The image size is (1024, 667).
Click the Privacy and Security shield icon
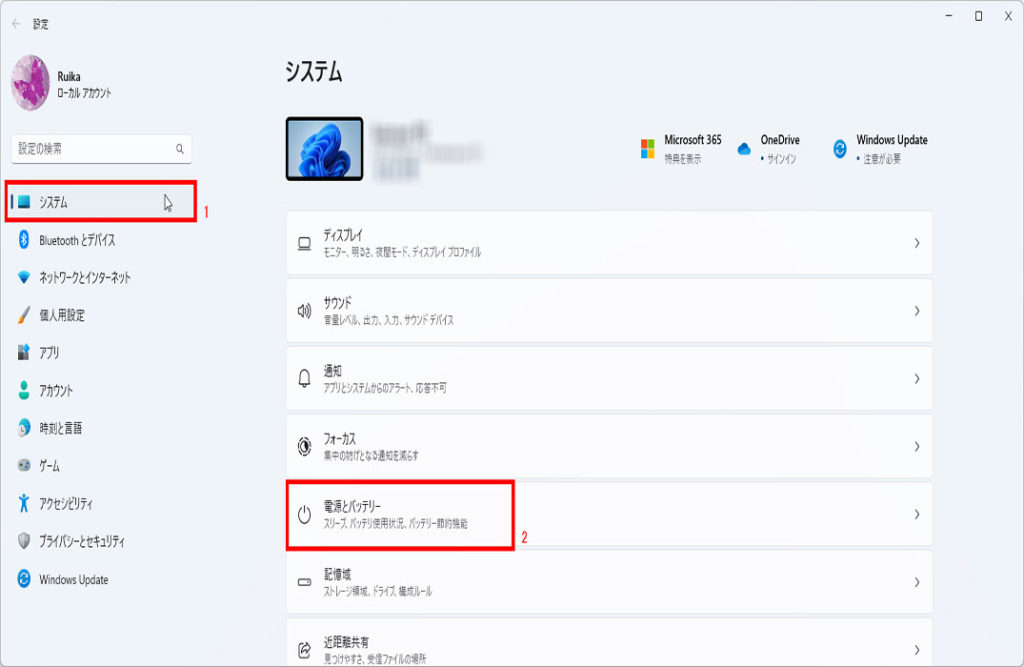pos(24,541)
